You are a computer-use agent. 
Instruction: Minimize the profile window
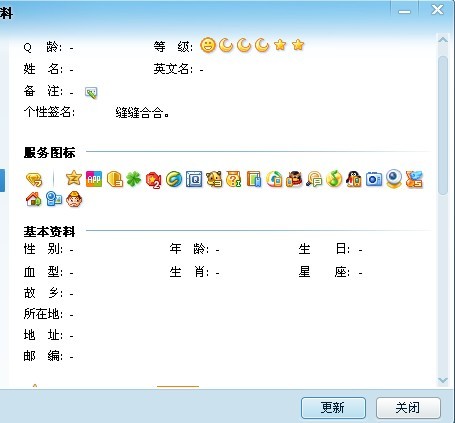(x=405, y=11)
